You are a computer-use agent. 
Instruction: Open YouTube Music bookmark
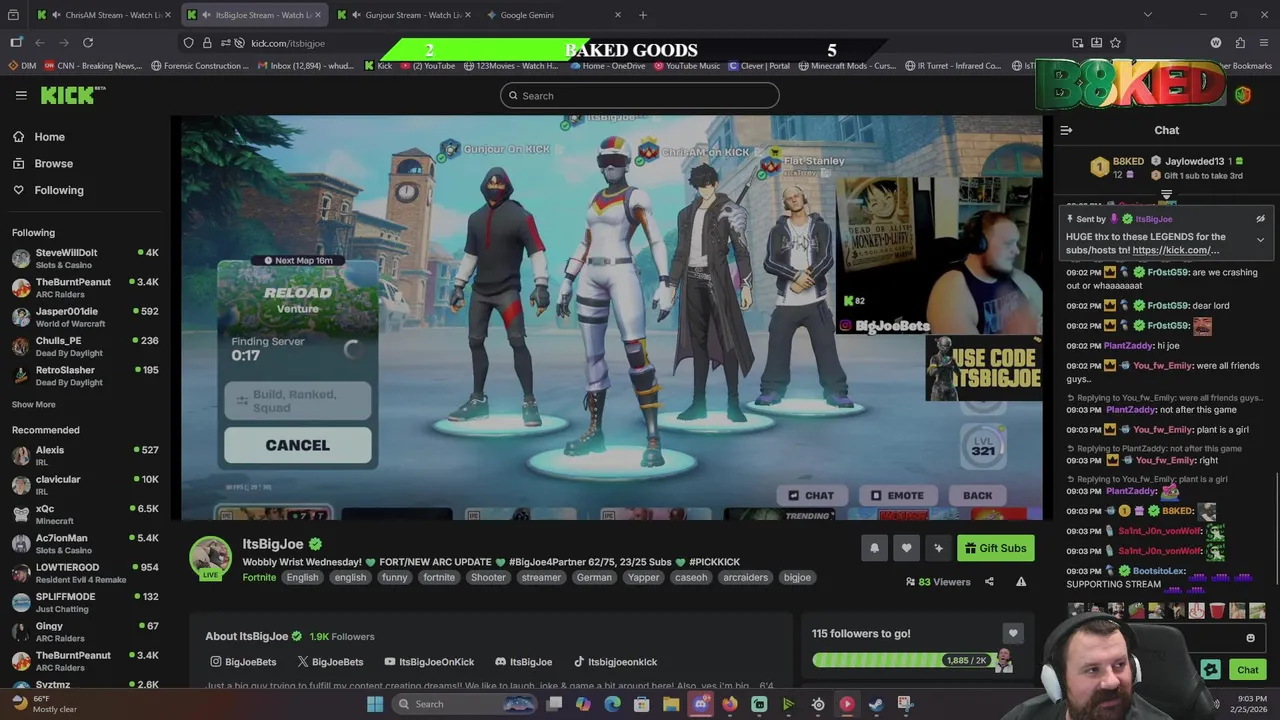pos(687,66)
